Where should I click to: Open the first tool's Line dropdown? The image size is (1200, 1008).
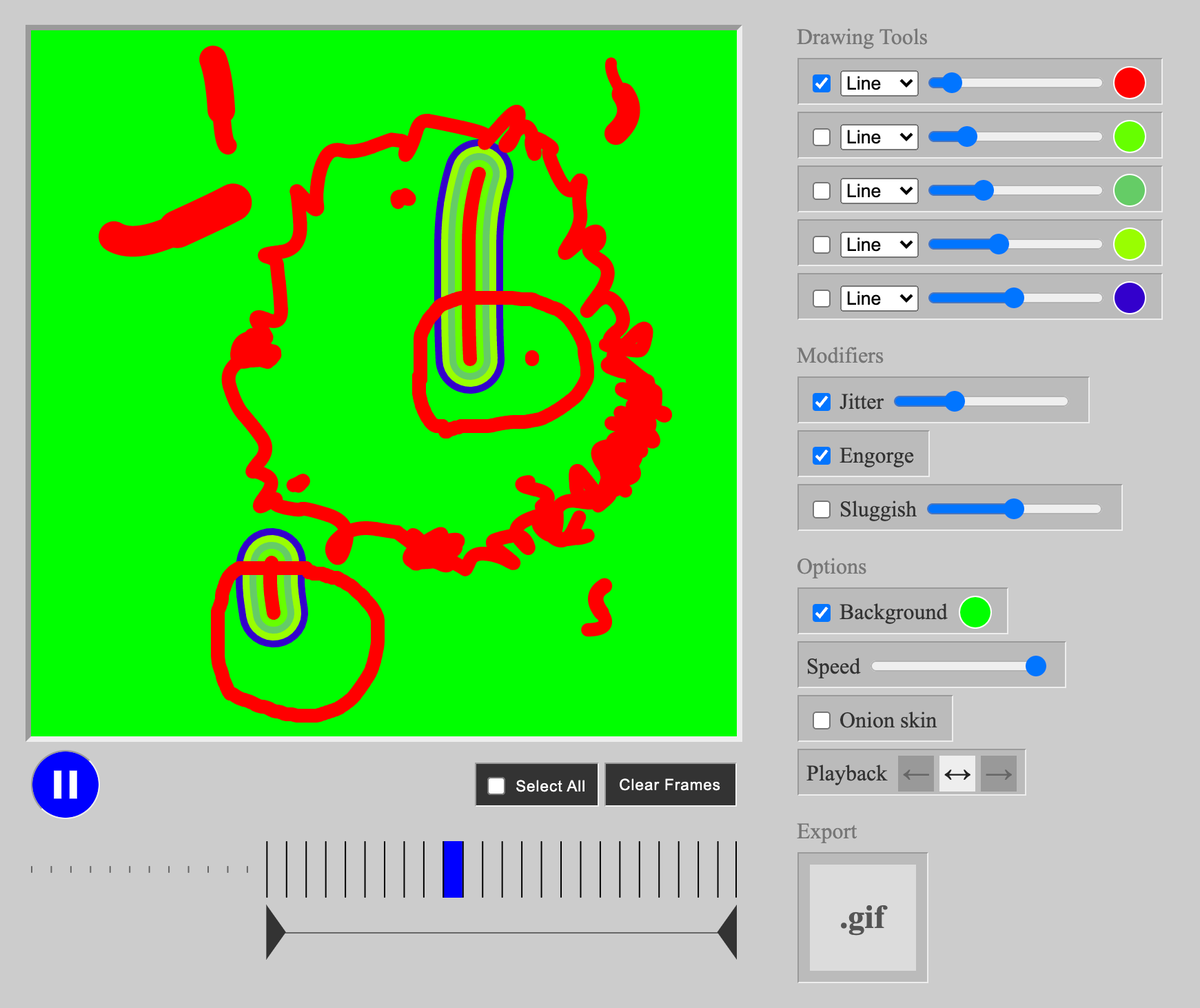879,83
